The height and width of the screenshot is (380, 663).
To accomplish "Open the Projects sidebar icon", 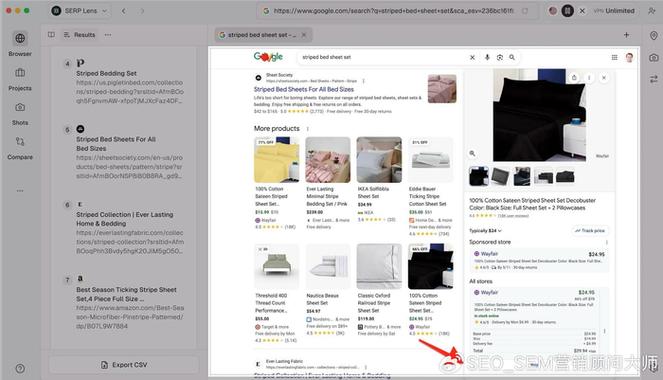I will [x=20, y=79].
